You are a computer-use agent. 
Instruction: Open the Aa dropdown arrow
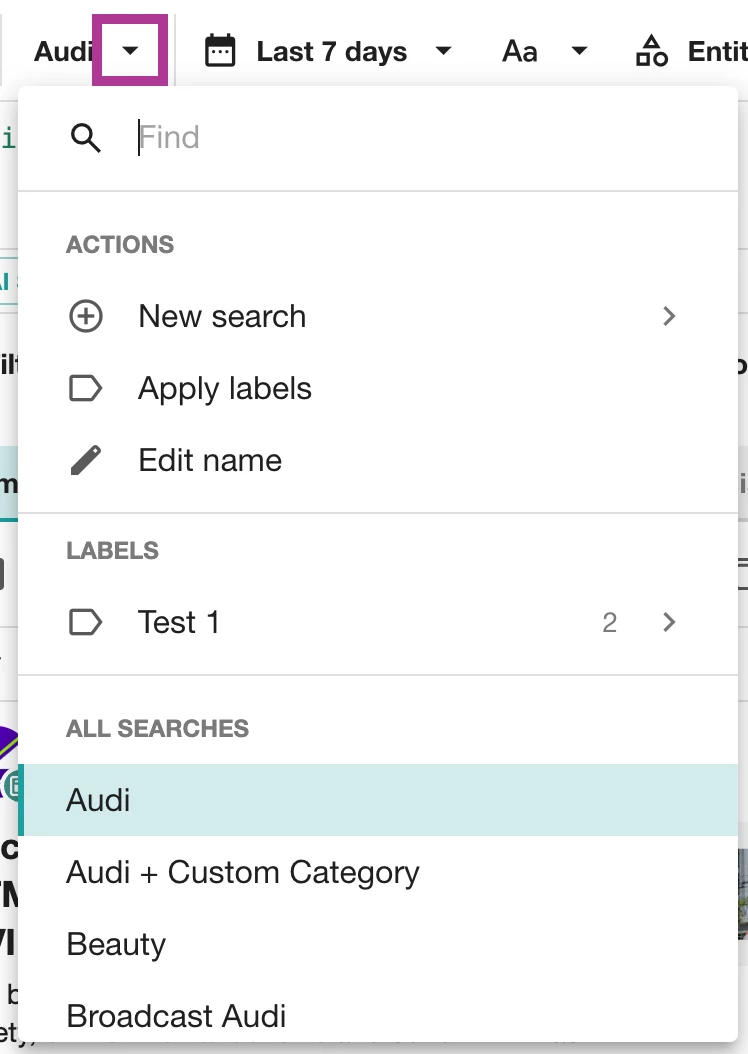tap(578, 51)
